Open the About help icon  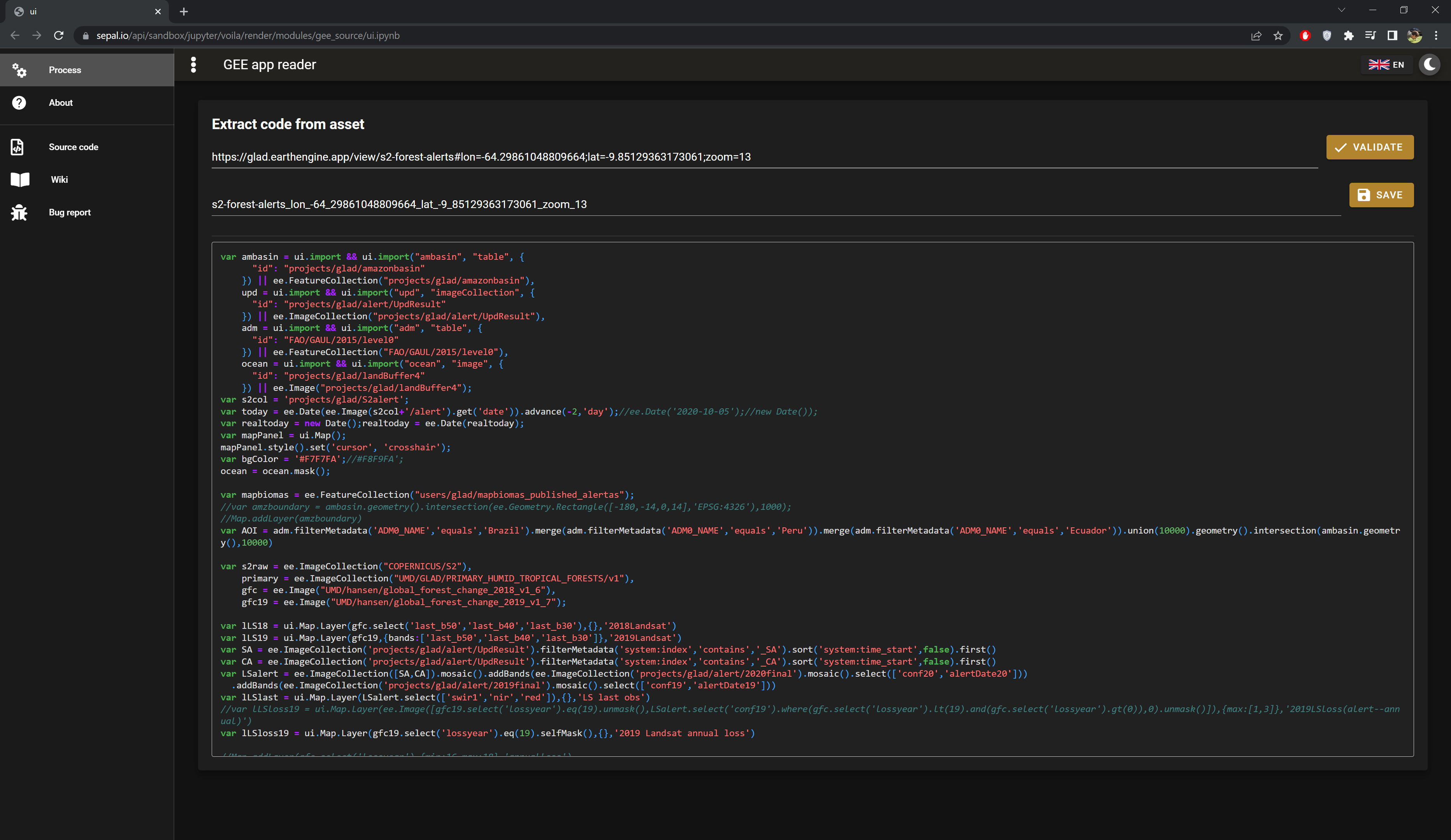coord(19,103)
